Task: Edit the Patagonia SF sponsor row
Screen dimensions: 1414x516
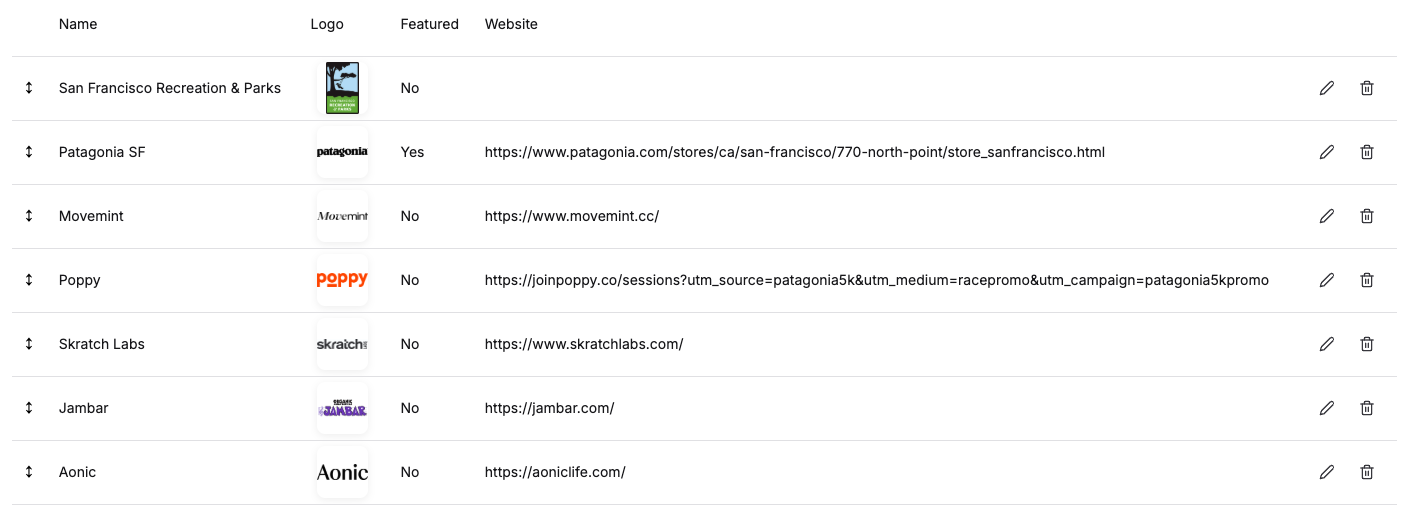Action: tap(1327, 152)
